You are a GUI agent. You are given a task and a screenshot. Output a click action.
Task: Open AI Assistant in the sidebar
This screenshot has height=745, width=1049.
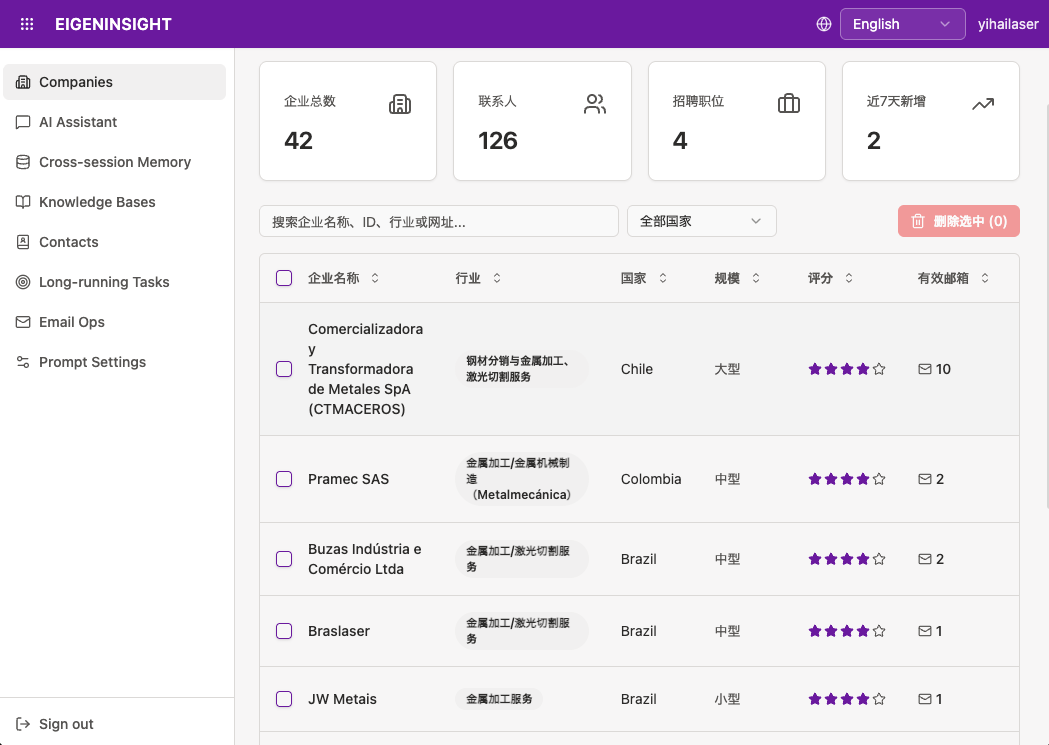114,122
